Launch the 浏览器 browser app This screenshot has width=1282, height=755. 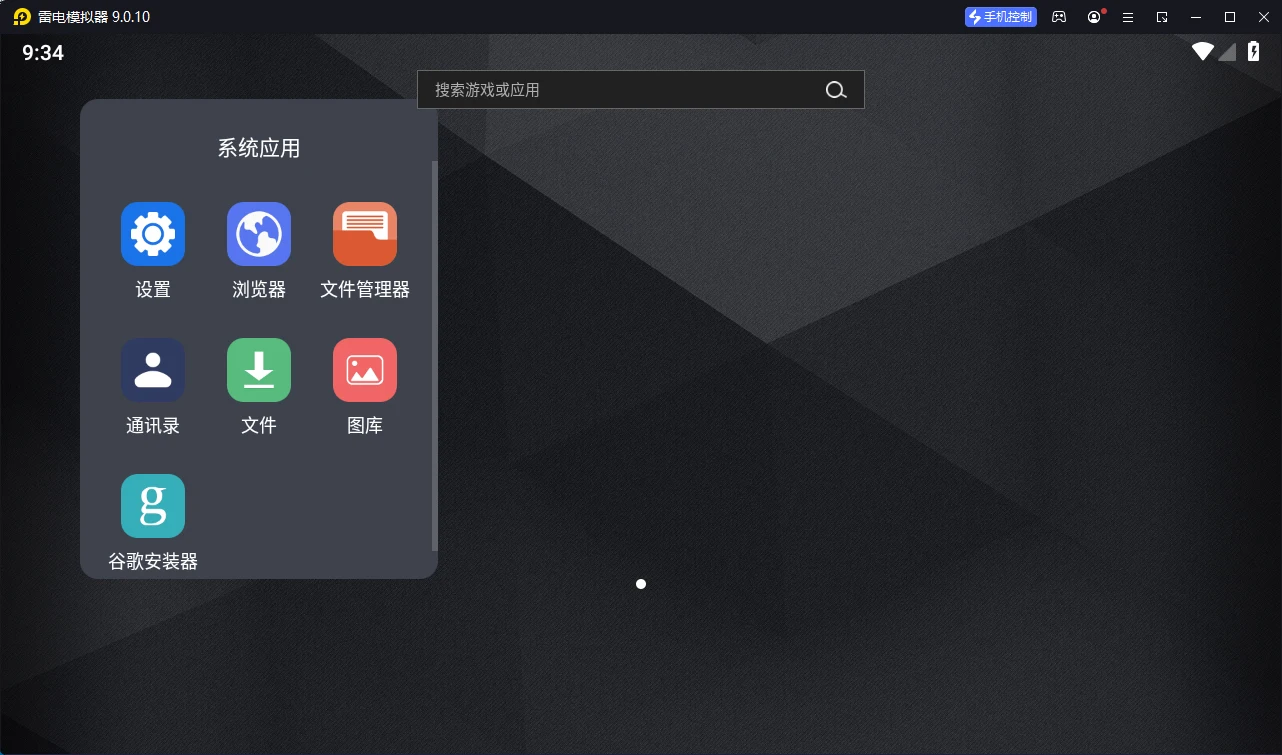pyautogui.click(x=258, y=233)
